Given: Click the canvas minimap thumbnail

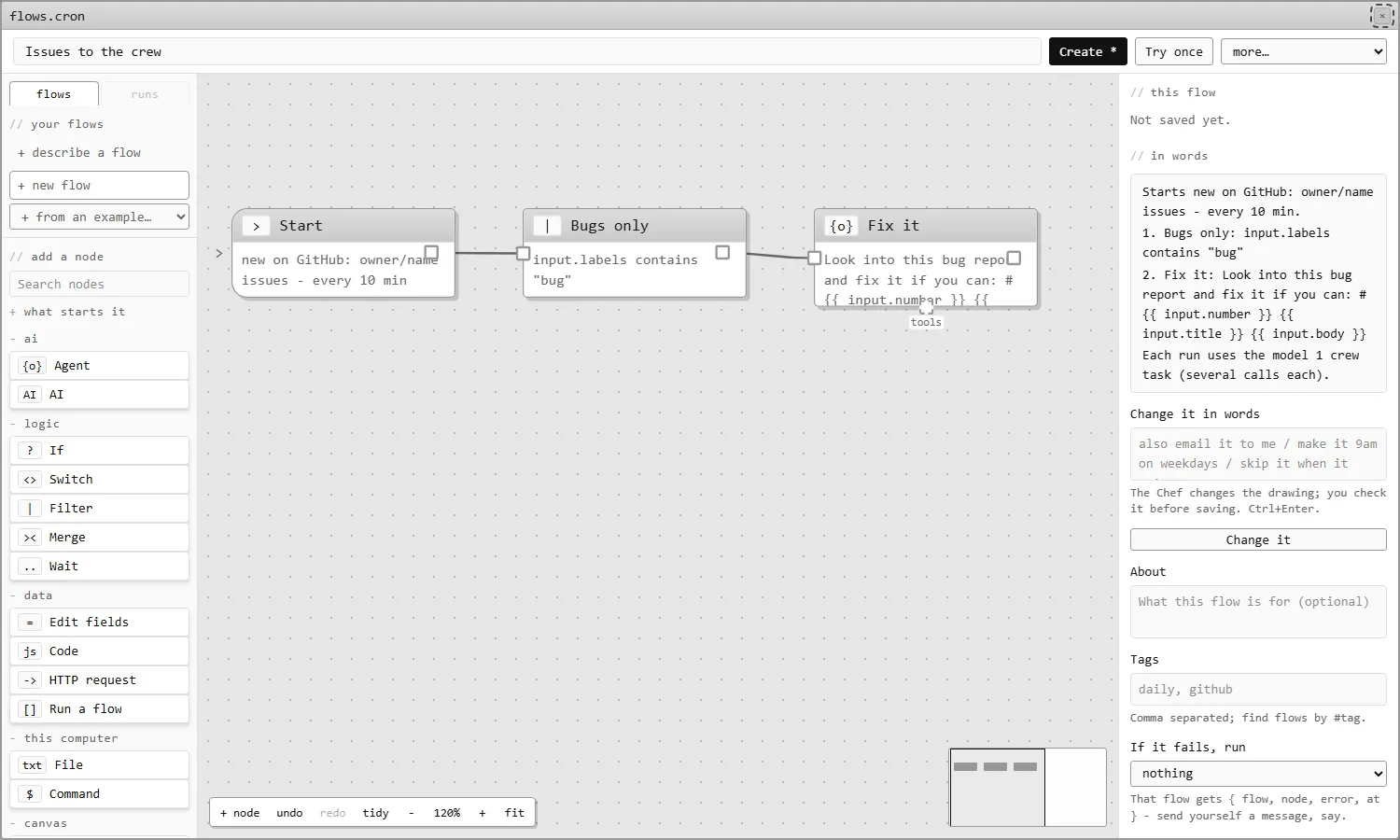Looking at the screenshot, I should point(1028,787).
